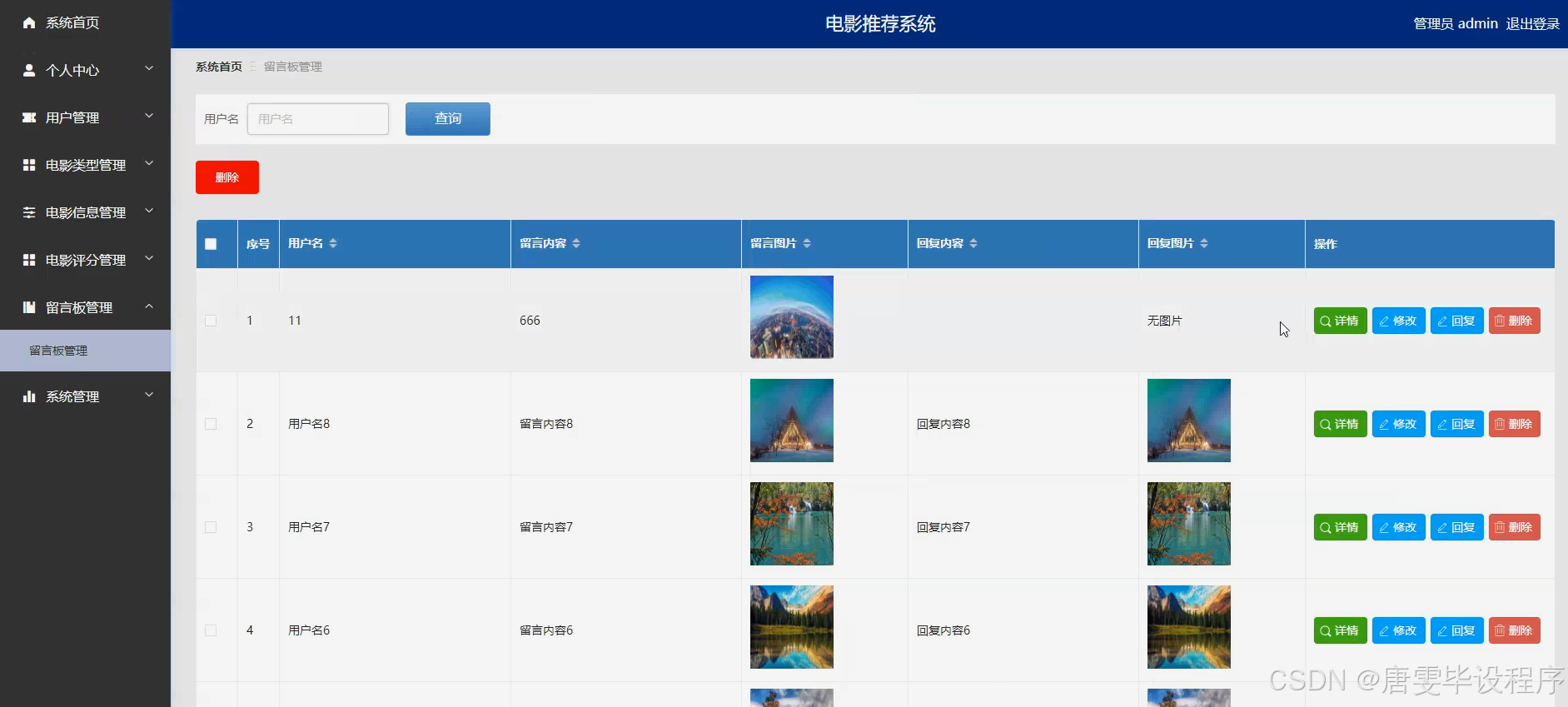Click 系统首页 breadcrumb link
Image resolution: width=1568 pixels, height=707 pixels.
pyautogui.click(x=219, y=67)
